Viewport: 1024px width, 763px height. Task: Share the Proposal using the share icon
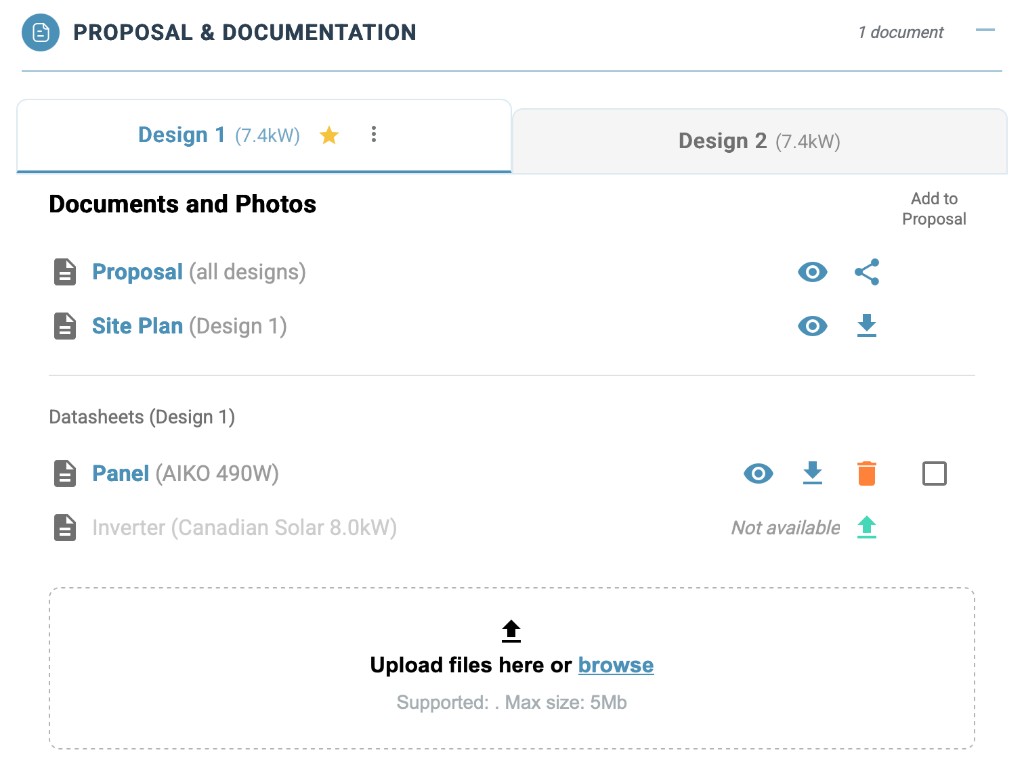click(867, 272)
